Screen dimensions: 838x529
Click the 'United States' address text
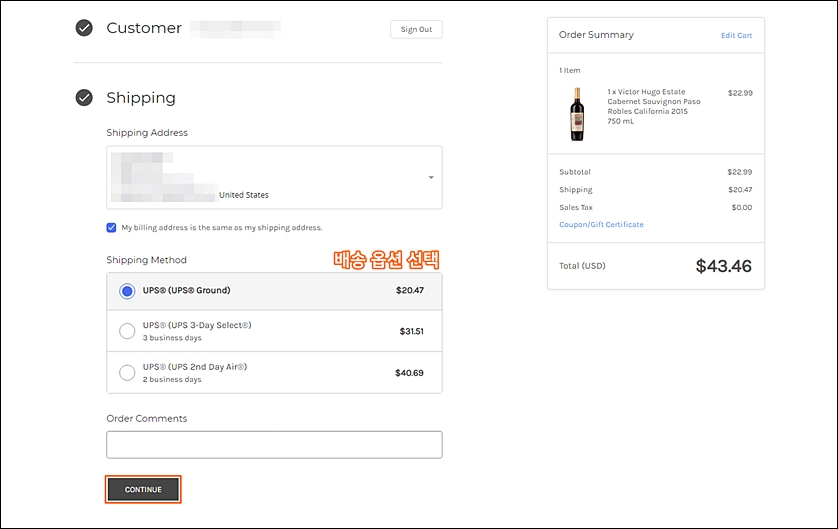(244, 195)
